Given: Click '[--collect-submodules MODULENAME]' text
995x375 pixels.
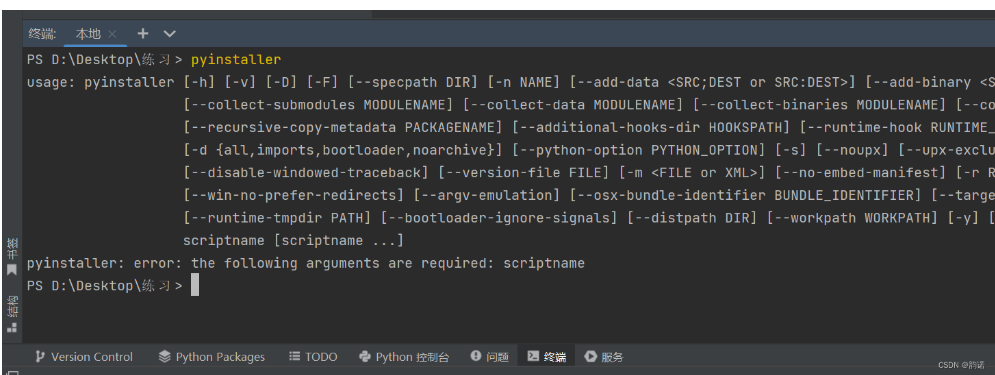Looking at the screenshot, I should 319,105.
